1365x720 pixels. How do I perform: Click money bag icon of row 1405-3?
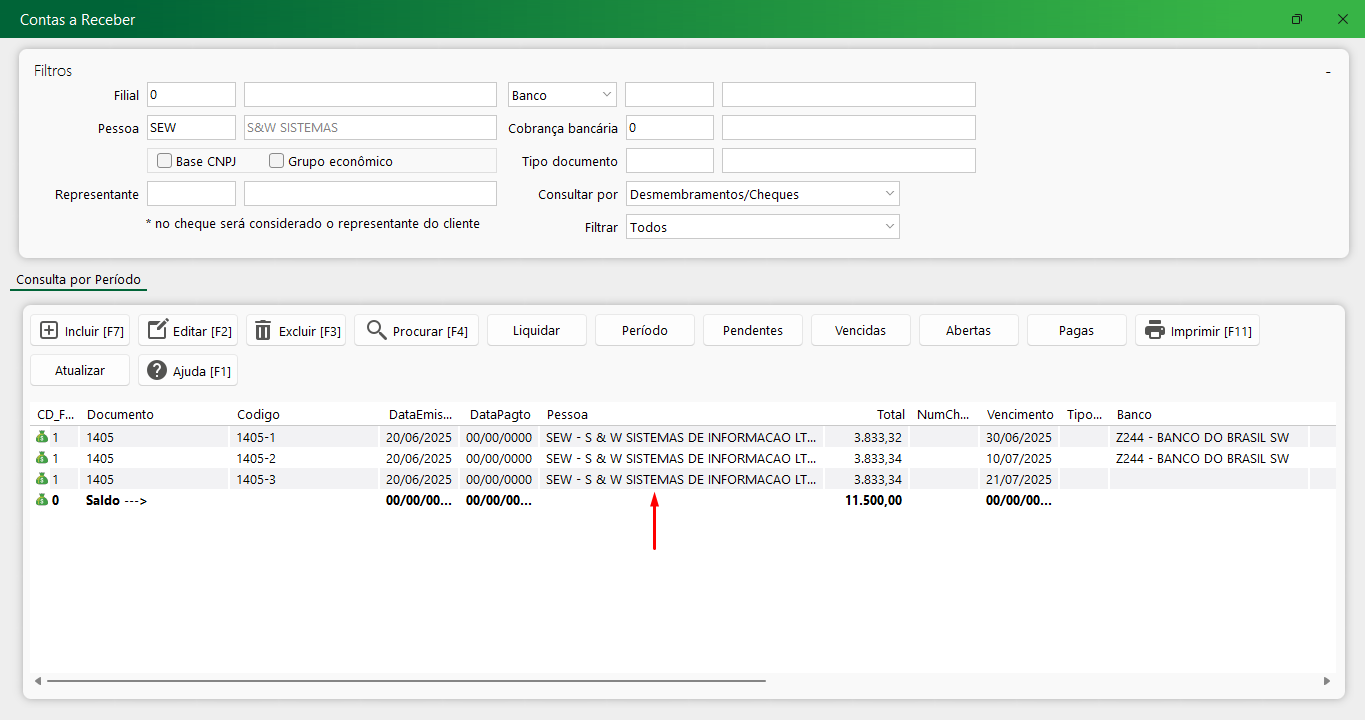42,479
